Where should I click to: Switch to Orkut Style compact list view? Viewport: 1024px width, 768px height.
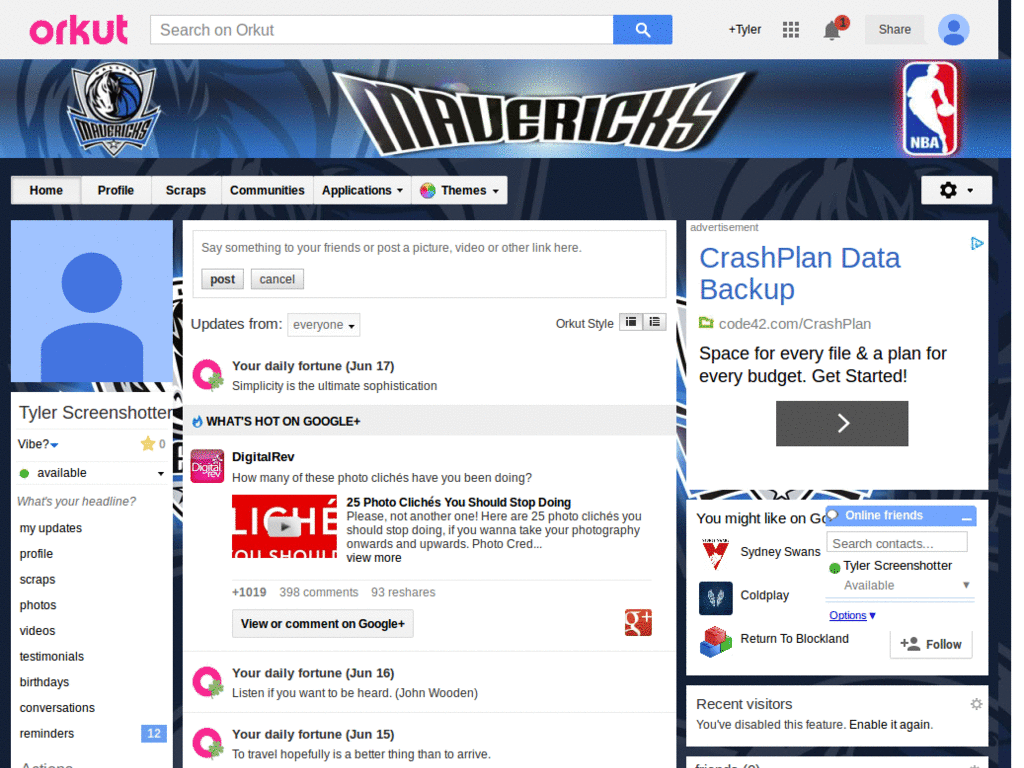(654, 322)
